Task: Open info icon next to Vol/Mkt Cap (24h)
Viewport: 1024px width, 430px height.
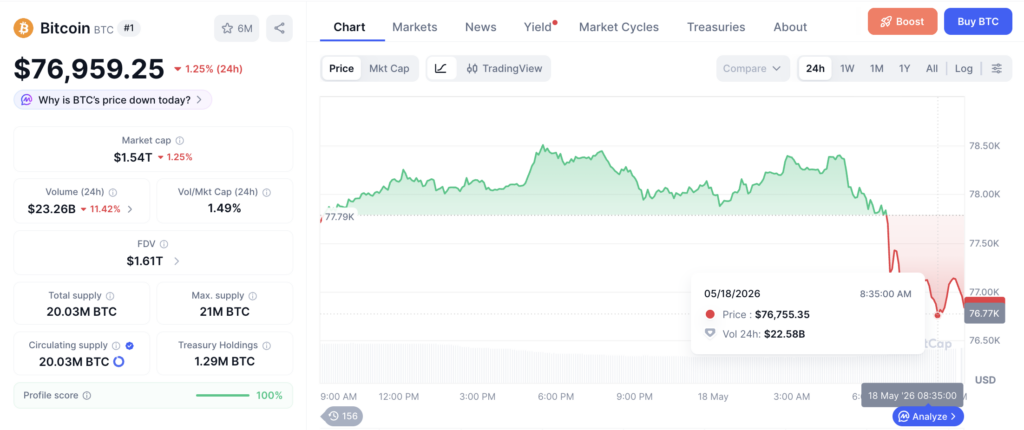Action: pyautogui.click(x=266, y=192)
